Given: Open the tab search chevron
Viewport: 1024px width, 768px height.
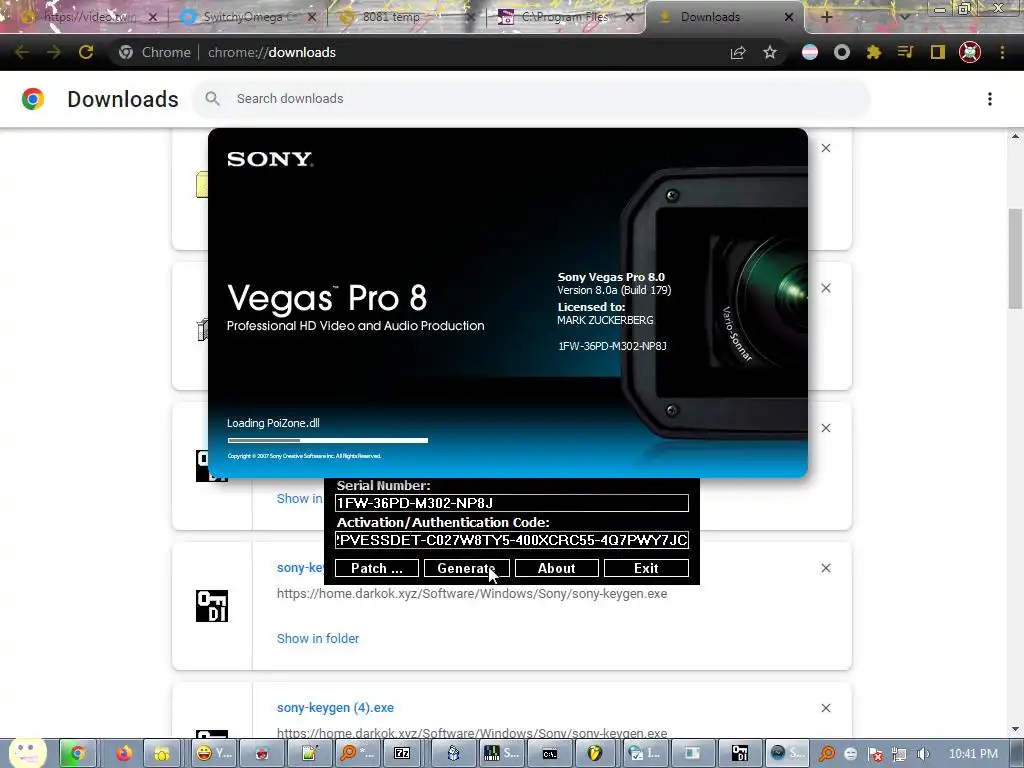Looking at the screenshot, I should tap(905, 16).
